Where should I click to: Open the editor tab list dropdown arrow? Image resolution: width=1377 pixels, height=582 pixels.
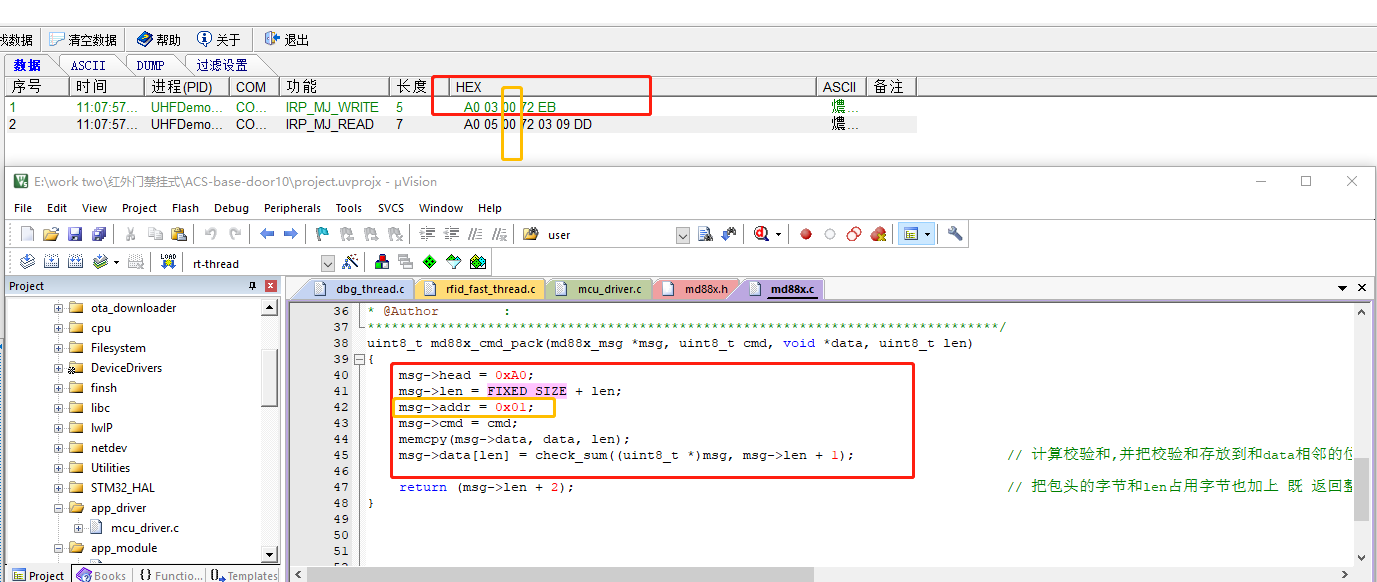click(x=1342, y=288)
